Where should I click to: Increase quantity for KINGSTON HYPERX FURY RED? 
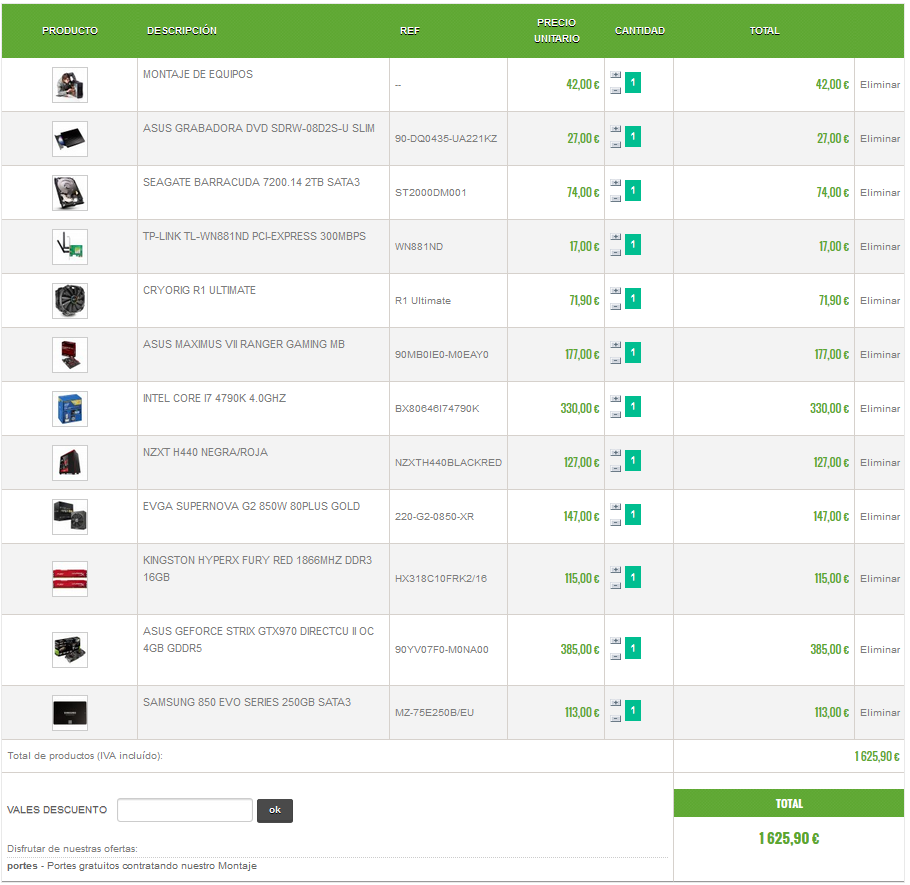pyautogui.click(x=616, y=570)
